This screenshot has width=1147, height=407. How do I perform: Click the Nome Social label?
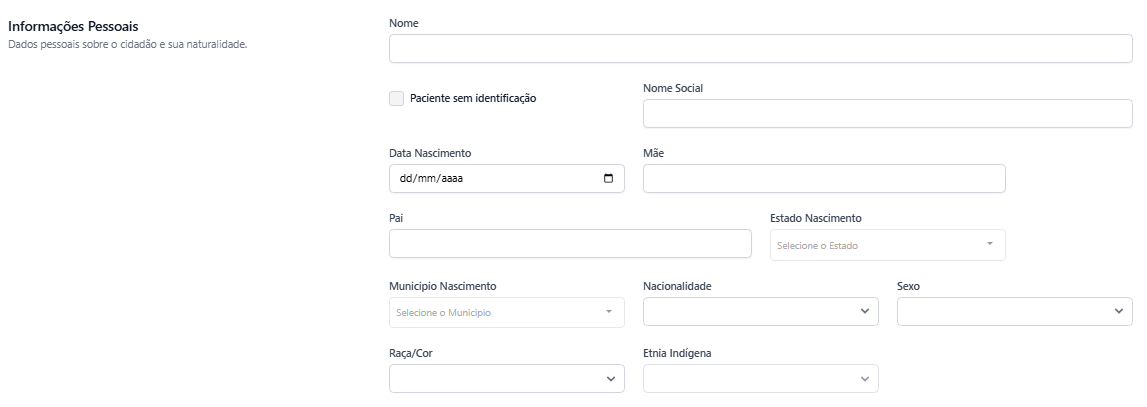(673, 88)
